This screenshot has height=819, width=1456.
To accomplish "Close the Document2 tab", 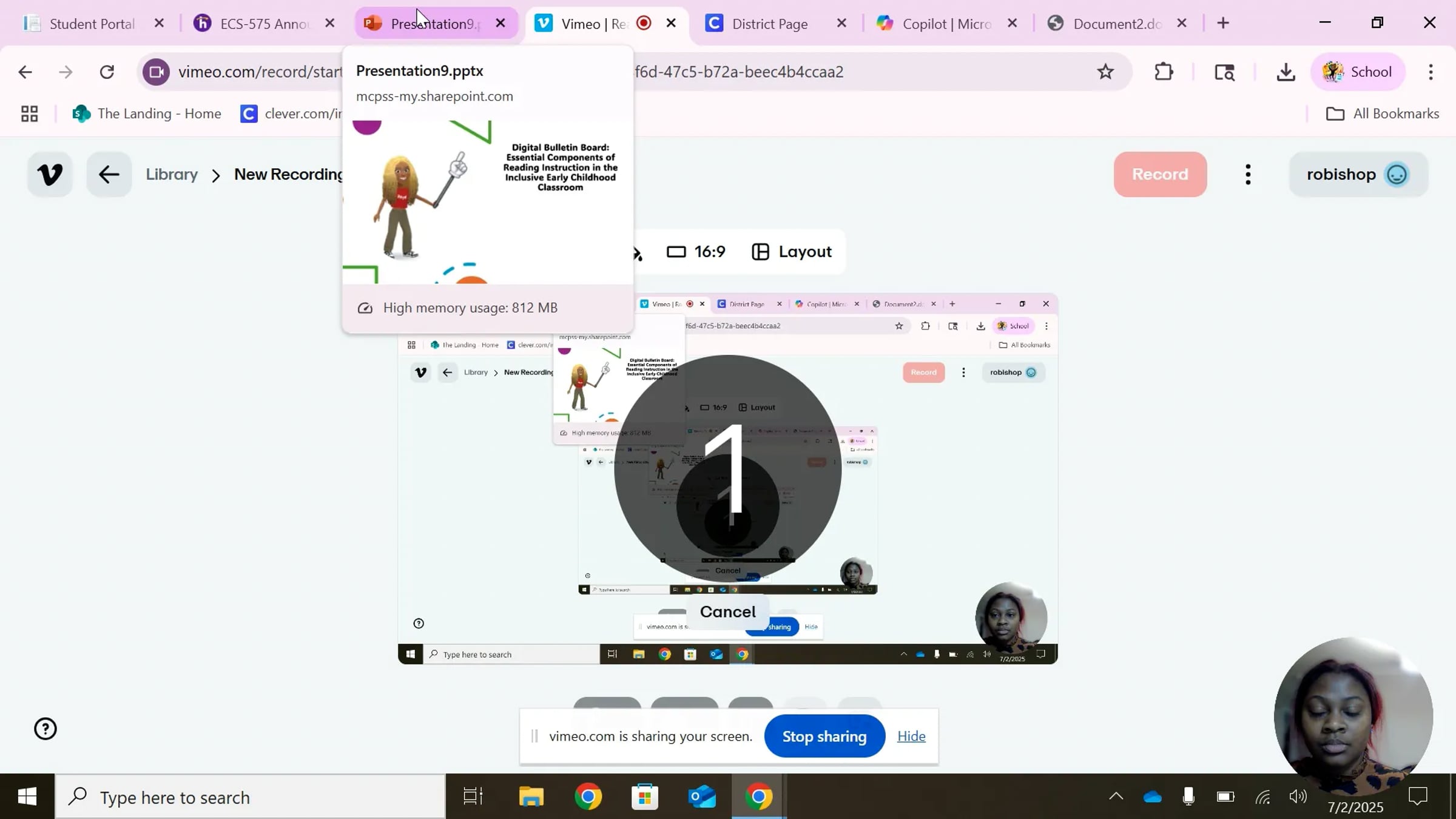I will point(1182,23).
